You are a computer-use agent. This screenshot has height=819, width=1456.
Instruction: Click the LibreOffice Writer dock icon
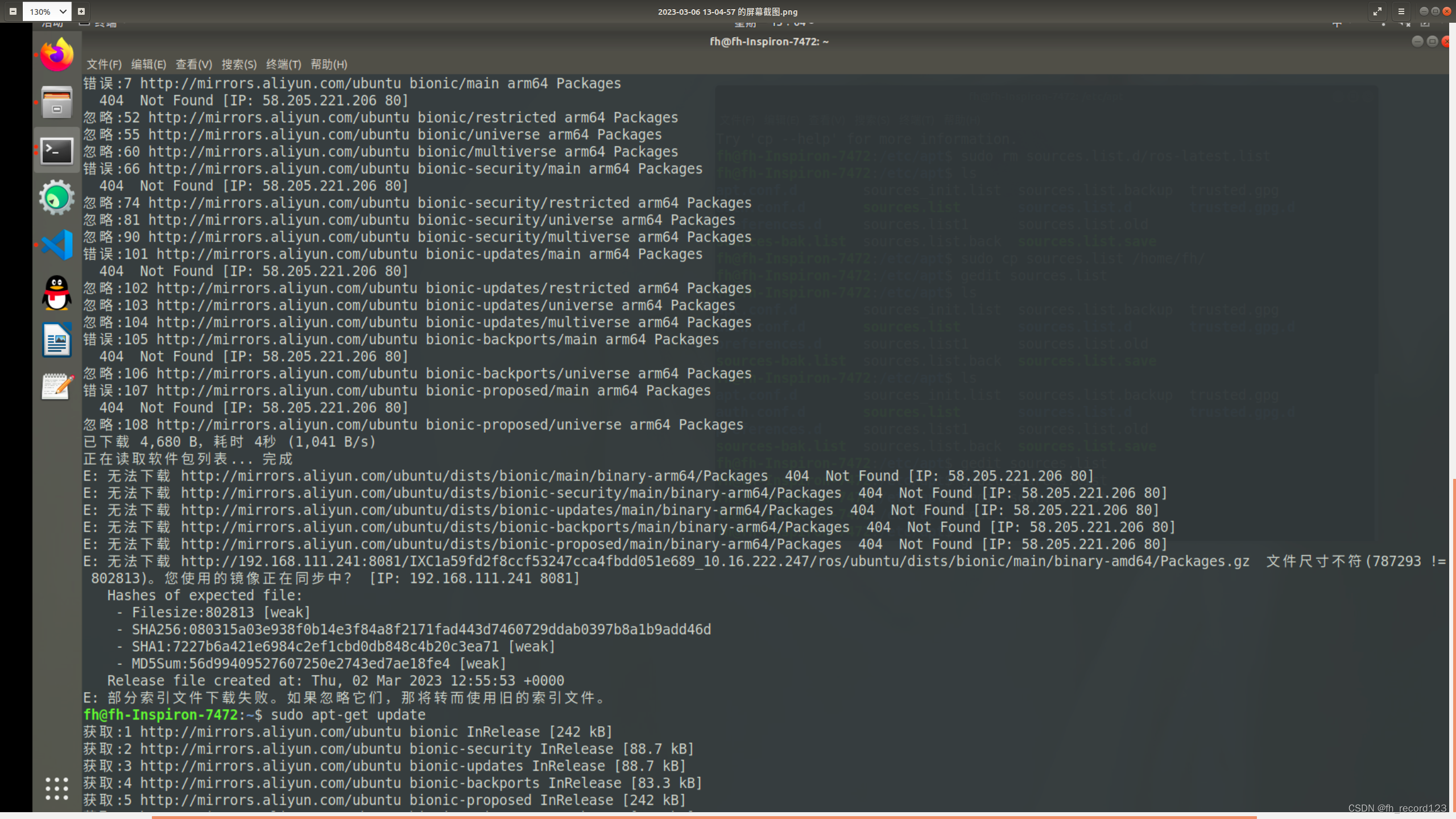[57, 340]
